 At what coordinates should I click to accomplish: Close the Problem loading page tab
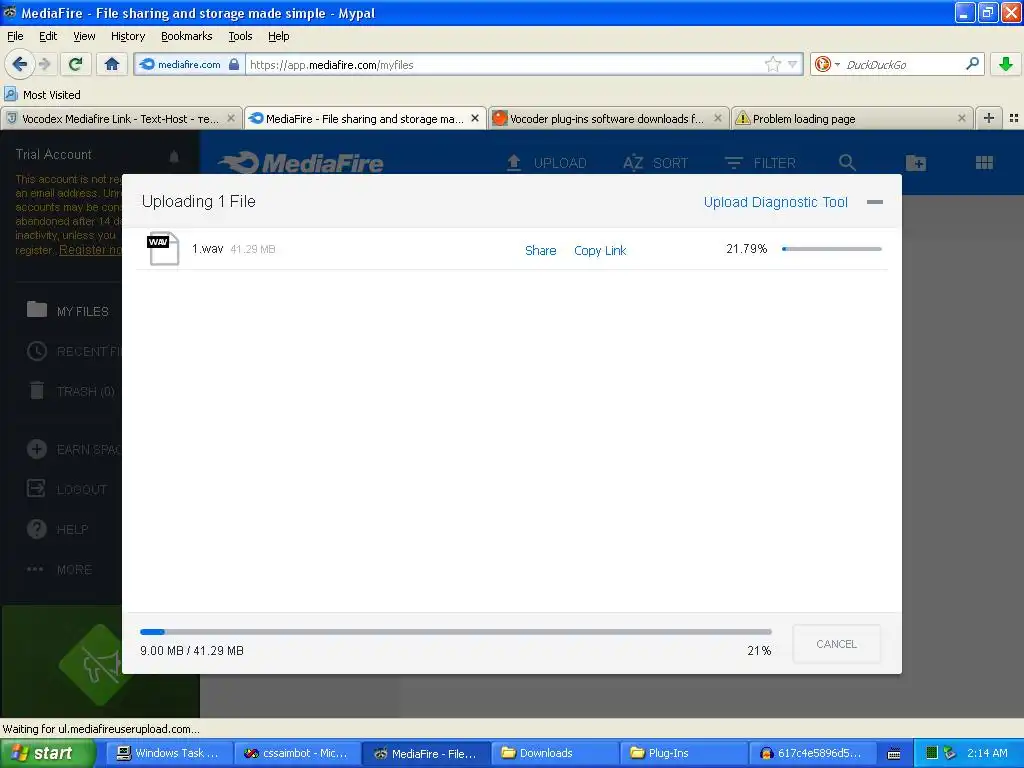click(961, 118)
